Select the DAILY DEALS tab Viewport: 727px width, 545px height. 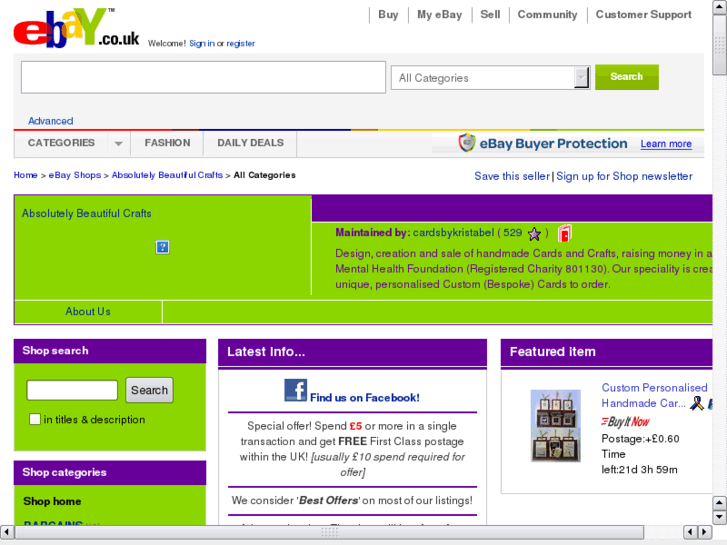coord(250,143)
